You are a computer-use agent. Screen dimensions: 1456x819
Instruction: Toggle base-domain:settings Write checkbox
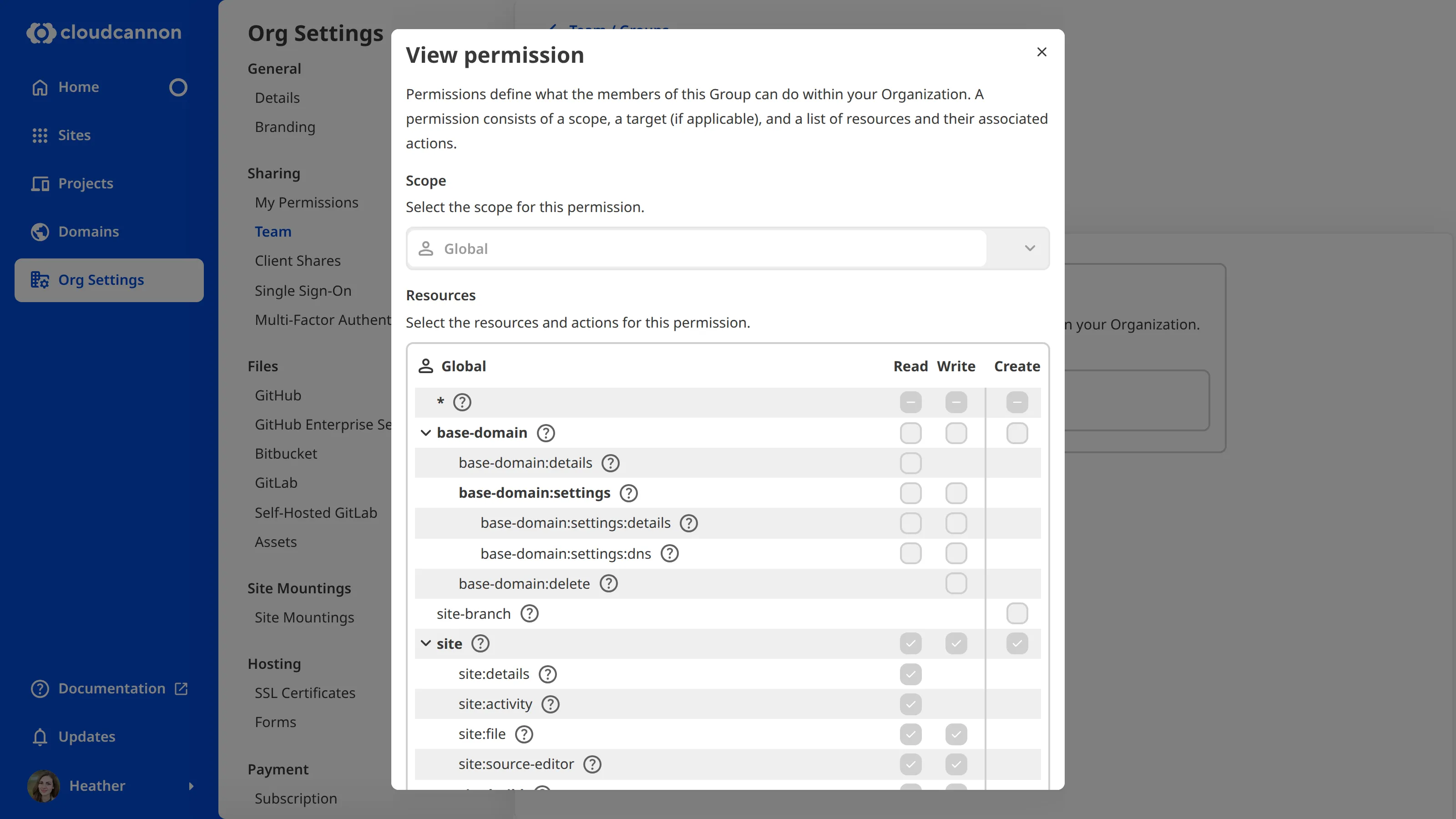point(956,493)
